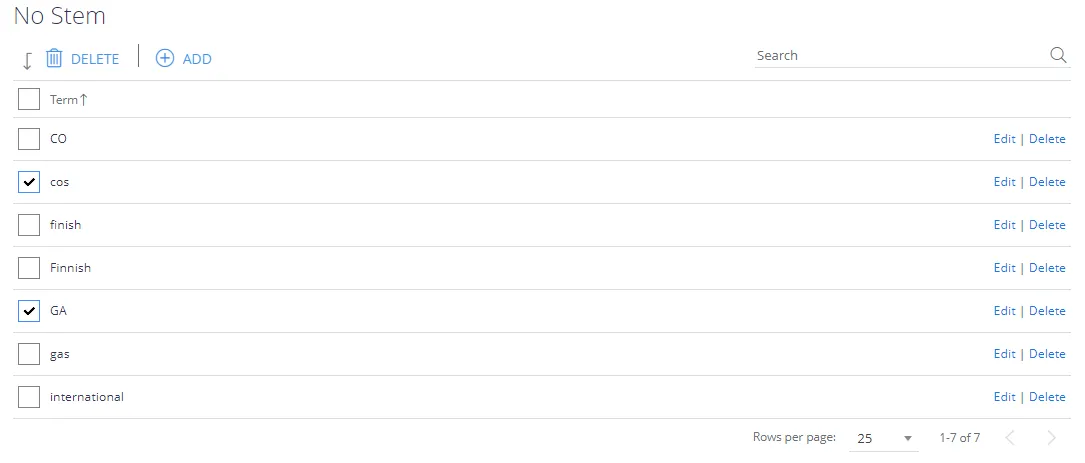This screenshot has width=1085, height=463.
Task: Sort by the Term column header
Action: 64,100
